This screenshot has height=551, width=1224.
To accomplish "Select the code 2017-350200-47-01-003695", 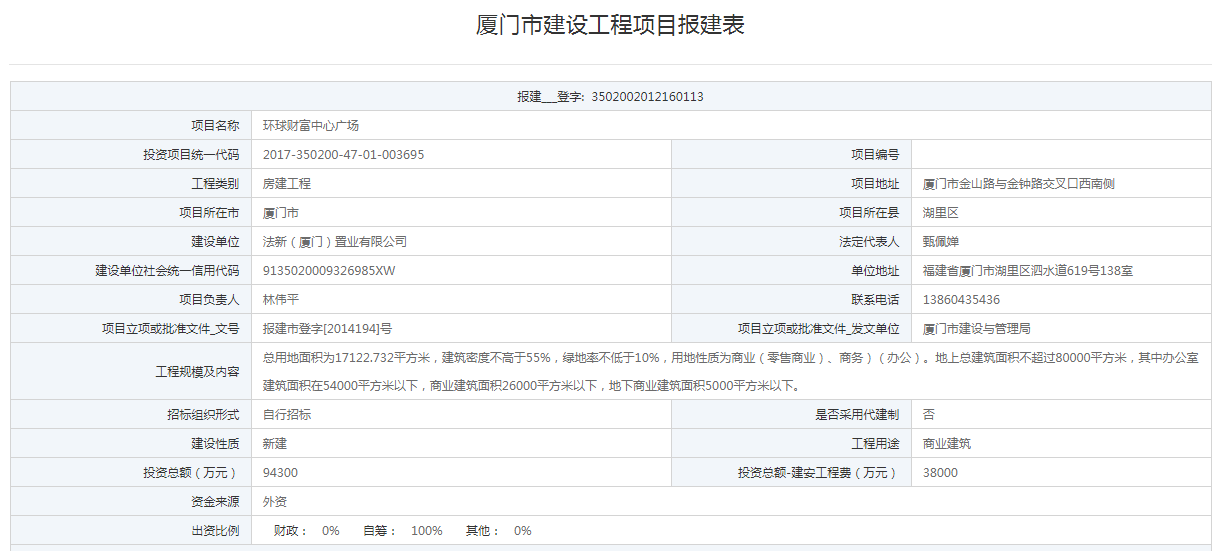I will (343, 155).
